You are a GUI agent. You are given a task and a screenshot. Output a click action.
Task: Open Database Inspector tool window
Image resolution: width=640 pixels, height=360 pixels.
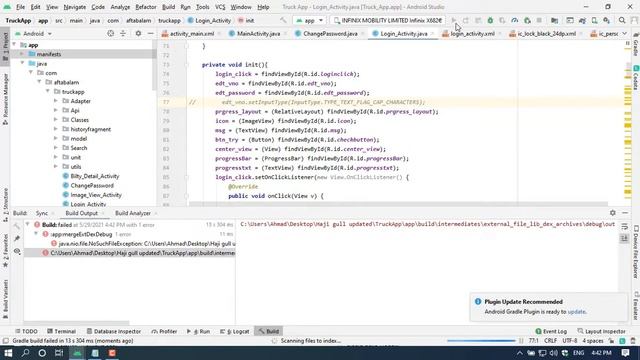pyautogui.click(x=113, y=331)
